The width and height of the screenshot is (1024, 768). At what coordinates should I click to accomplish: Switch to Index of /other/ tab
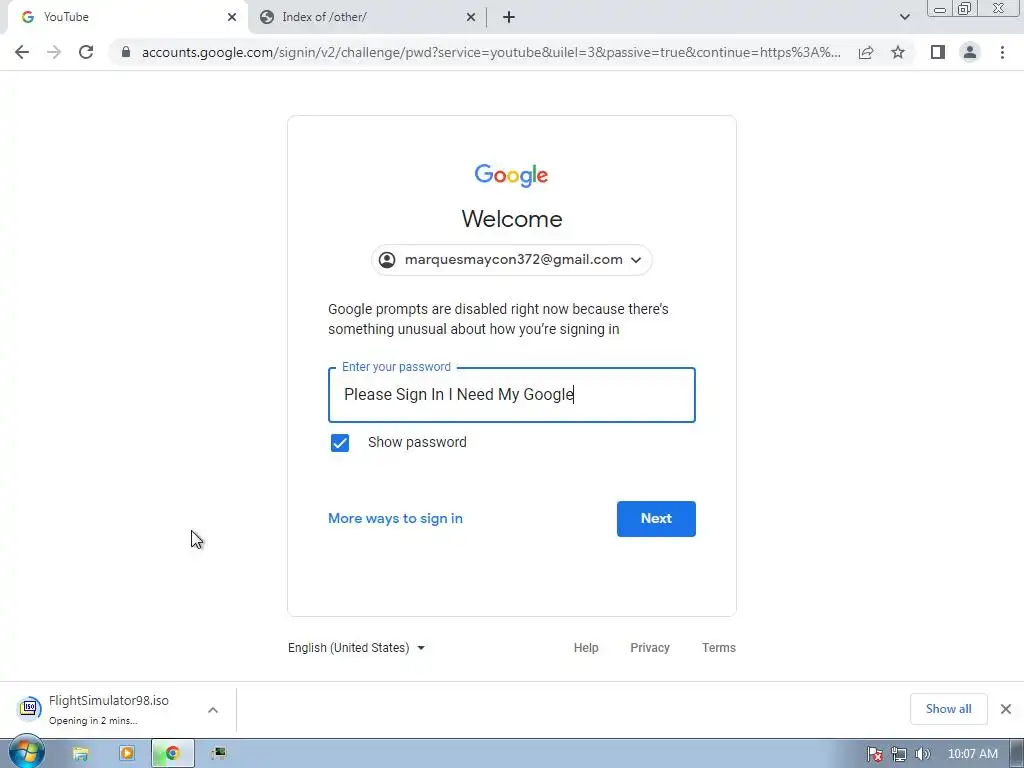[367, 17]
